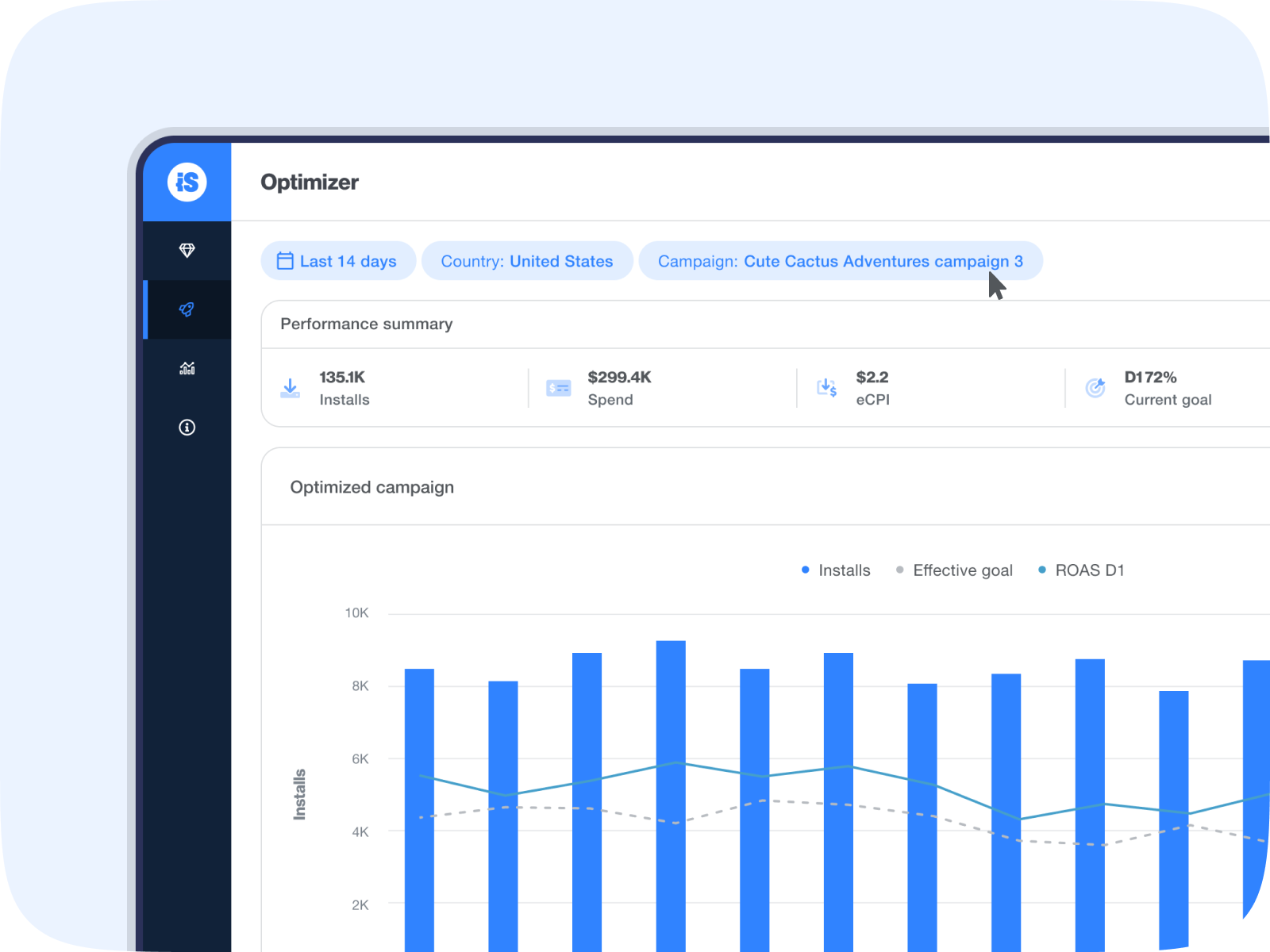1270x952 pixels.
Task: Toggle the Installs series in chart legend
Action: 836,570
